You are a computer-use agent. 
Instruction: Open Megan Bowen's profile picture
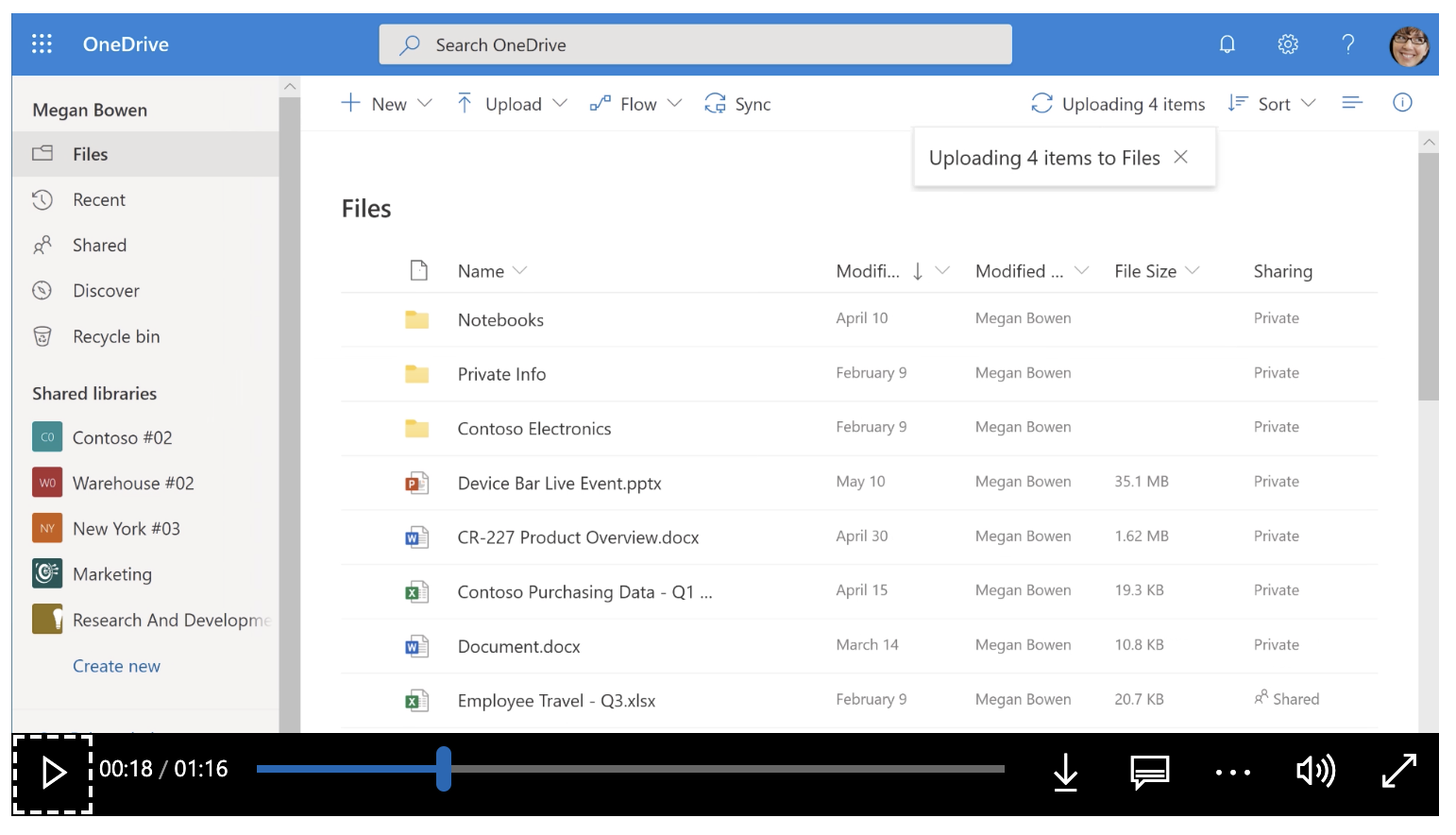point(1410,45)
